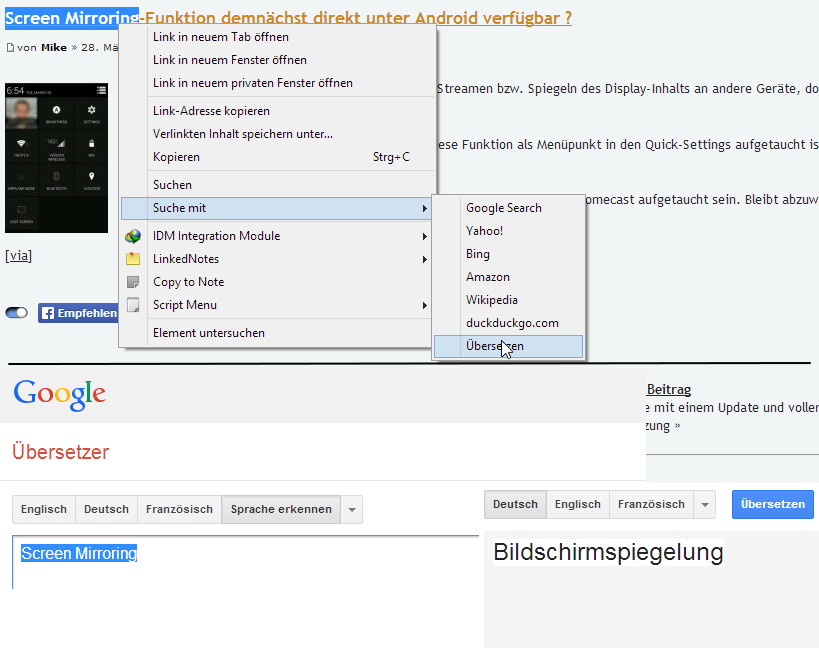
Task: Click the blue Übersetzen button
Action: point(773,504)
